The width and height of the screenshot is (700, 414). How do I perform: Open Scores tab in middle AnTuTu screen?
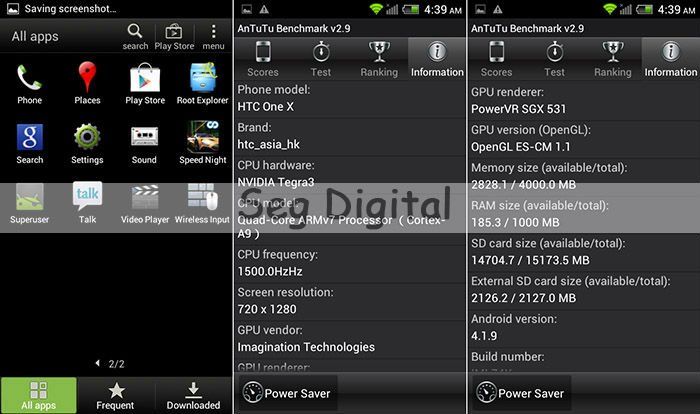tap(262, 59)
